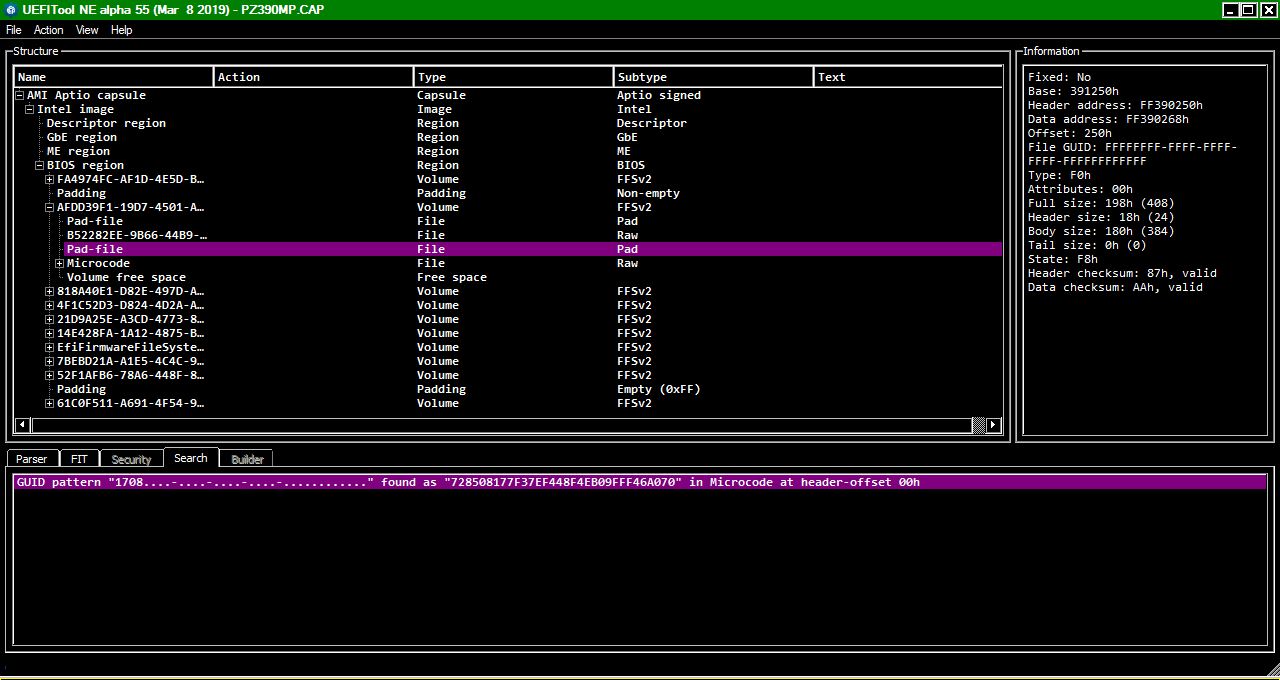Select the GbE region row
The image size is (1280, 680).
click(x=508, y=137)
